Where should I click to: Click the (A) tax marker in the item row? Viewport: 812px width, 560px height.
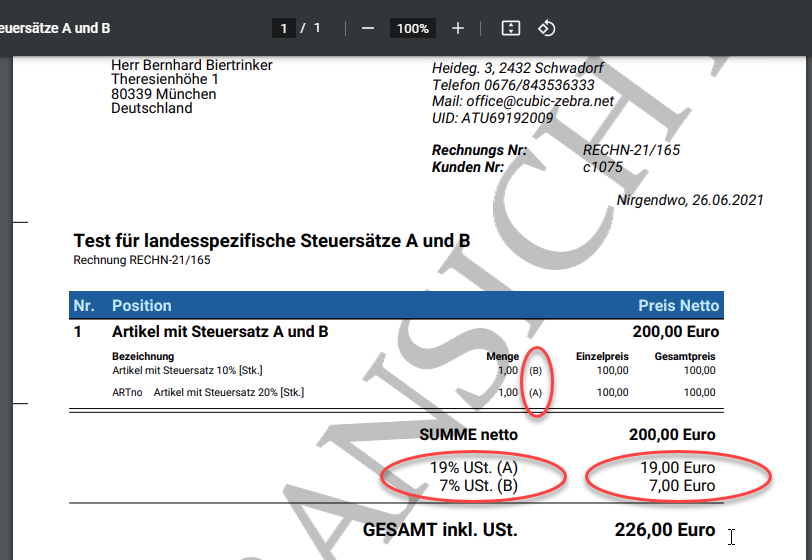pyautogui.click(x=535, y=393)
